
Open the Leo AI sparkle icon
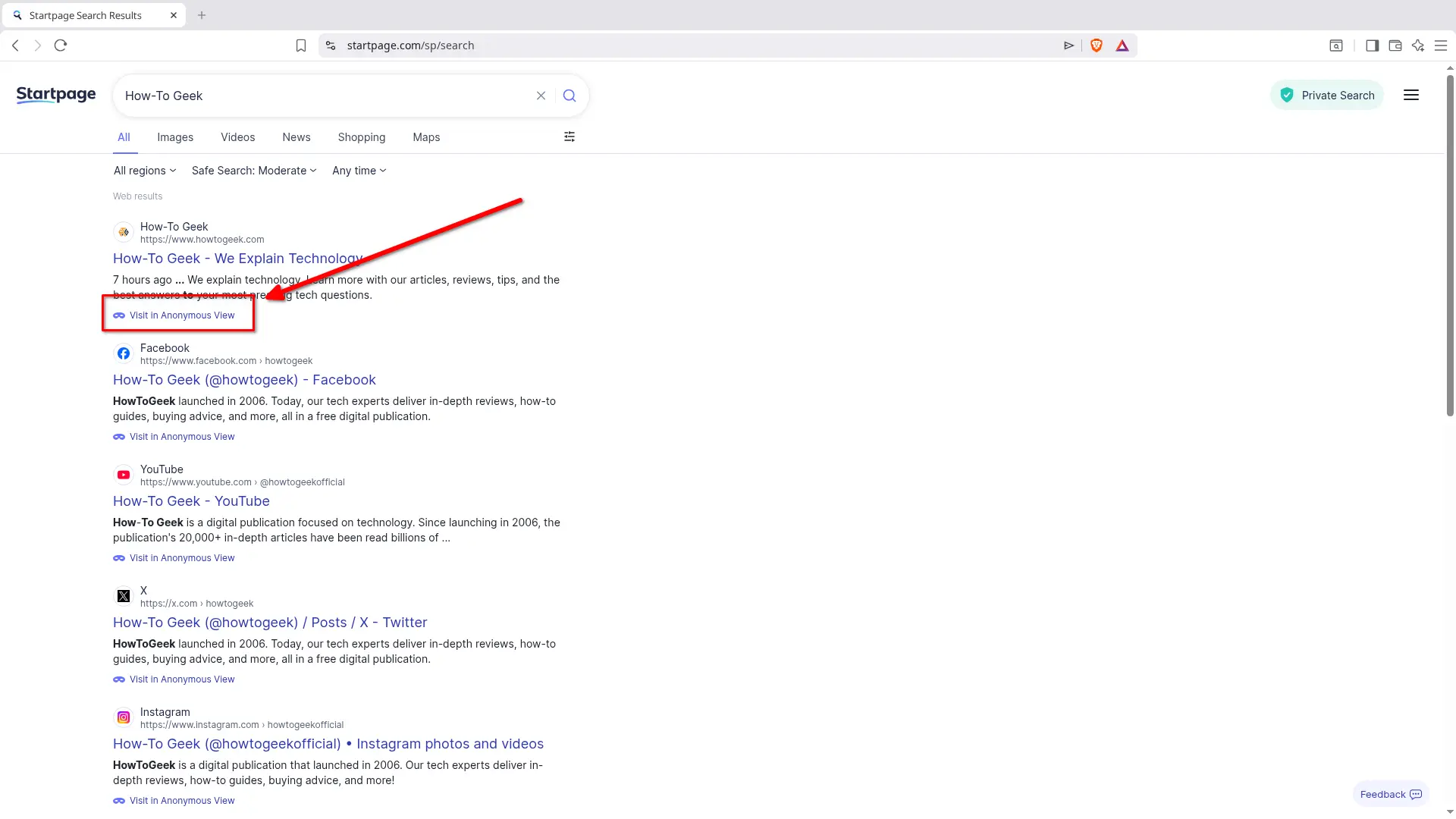pyautogui.click(x=1418, y=45)
